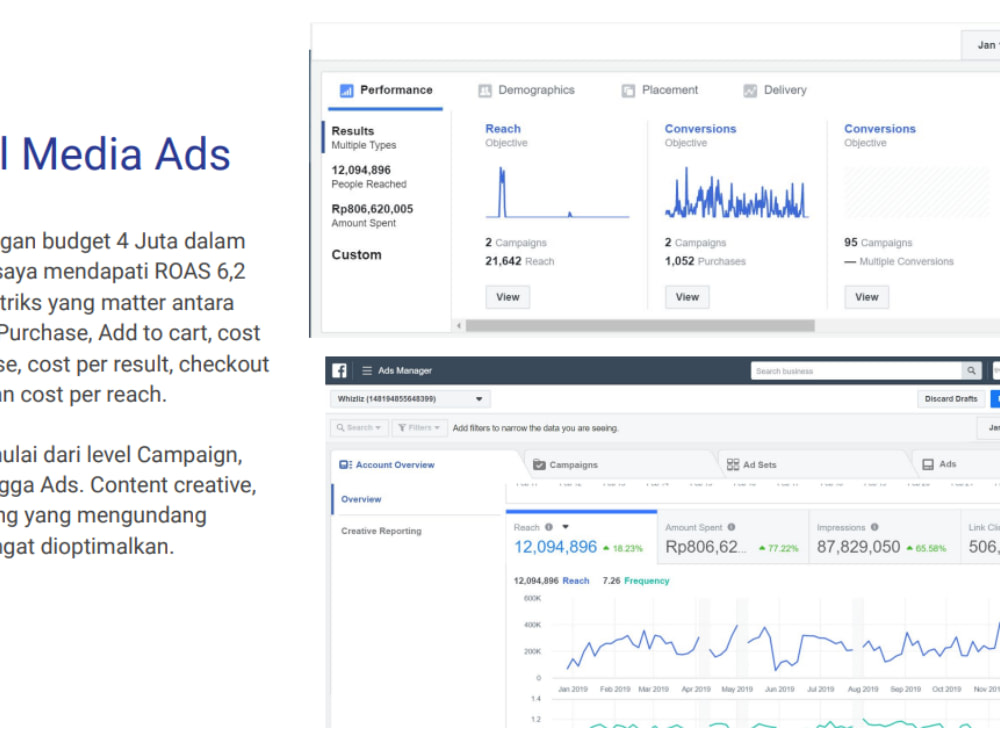View the Conversions campaigns with 1,052 Purchases
This screenshot has width=1000, height=750.
point(687,297)
